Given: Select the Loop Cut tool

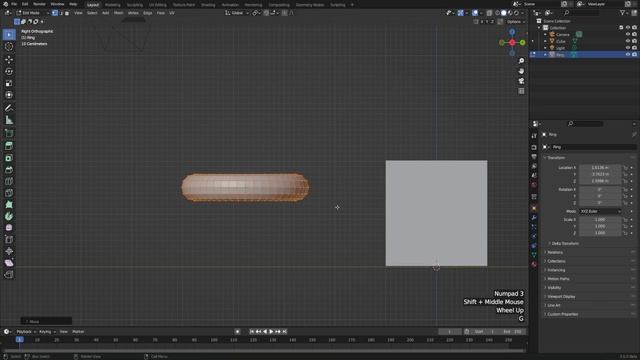Looking at the screenshot, I should pyautogui.click(x=9, y=181).
